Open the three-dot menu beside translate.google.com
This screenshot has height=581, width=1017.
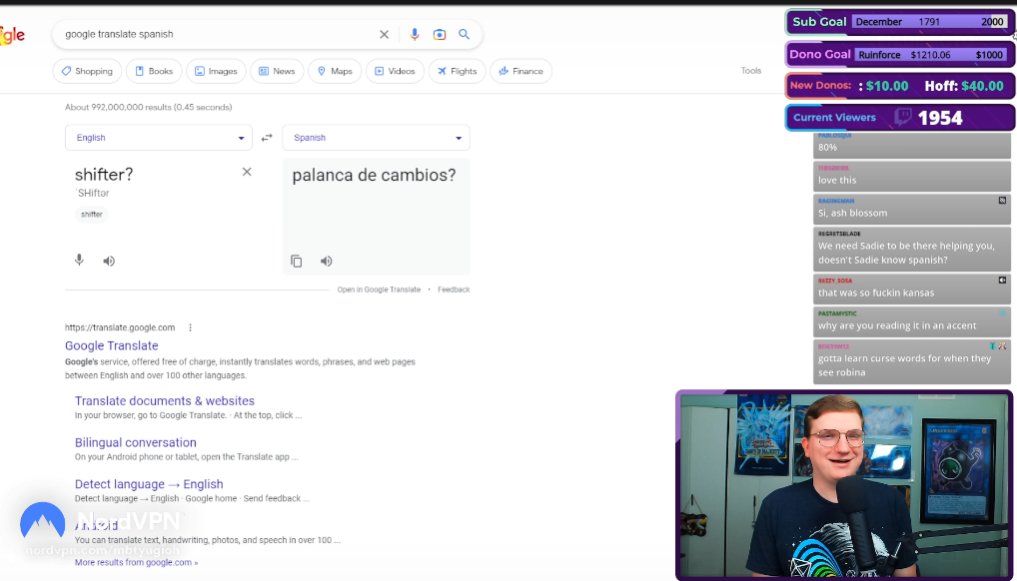(x=190, y=326)
